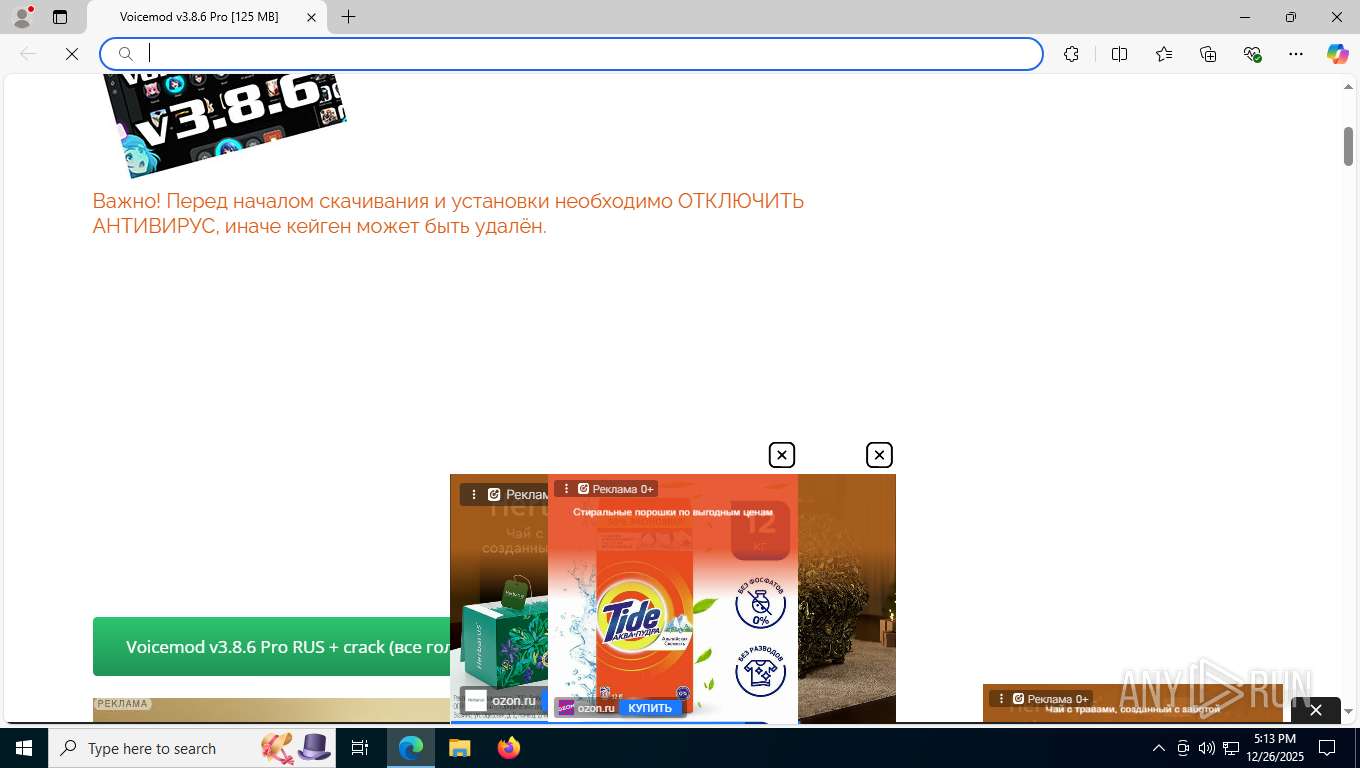Click the scrollbar down arrow
Image resolution: width=1360 pixels, height=768 pixels.
pos(1348,711)
